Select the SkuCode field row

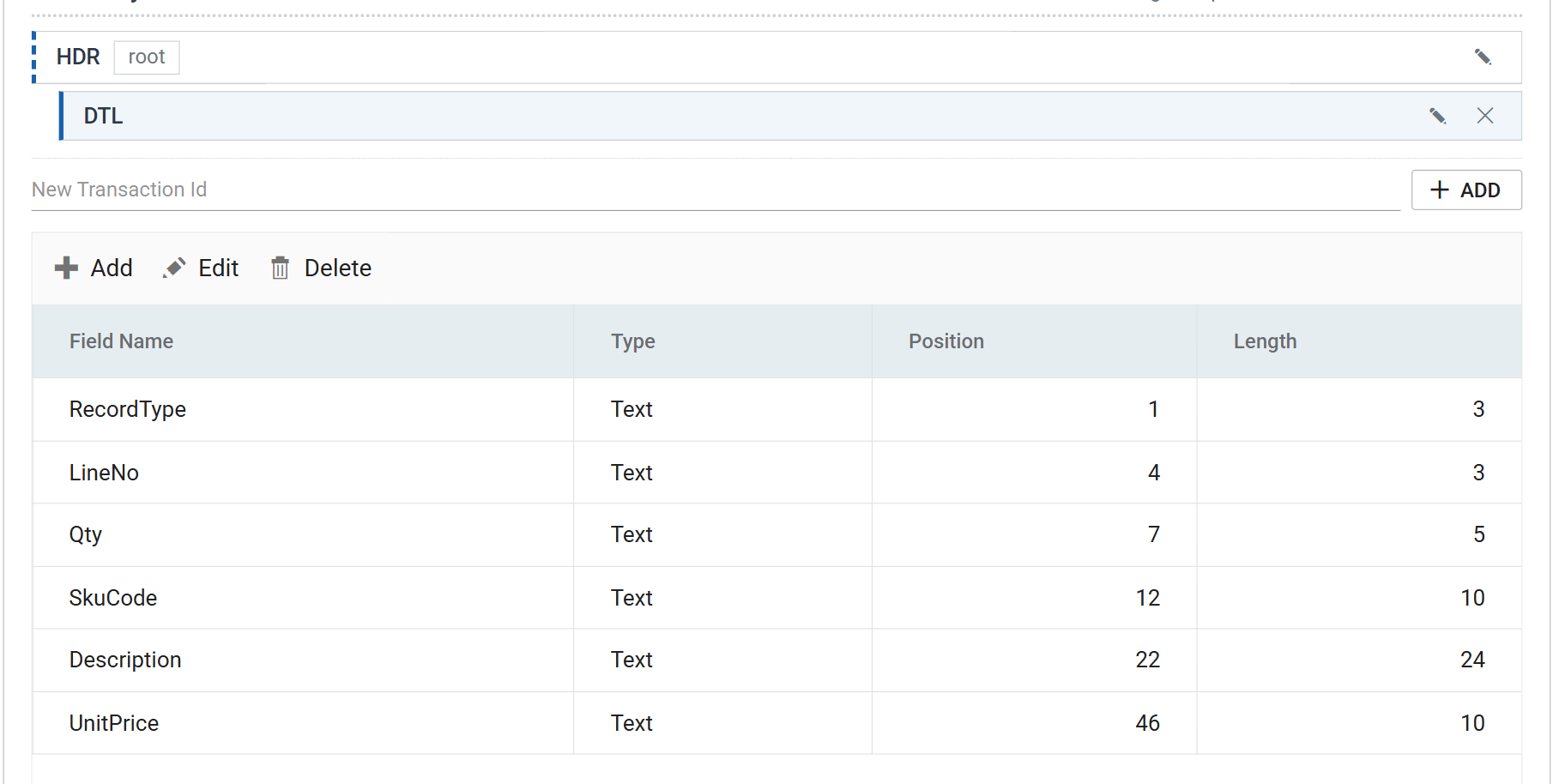pos(777,598)
